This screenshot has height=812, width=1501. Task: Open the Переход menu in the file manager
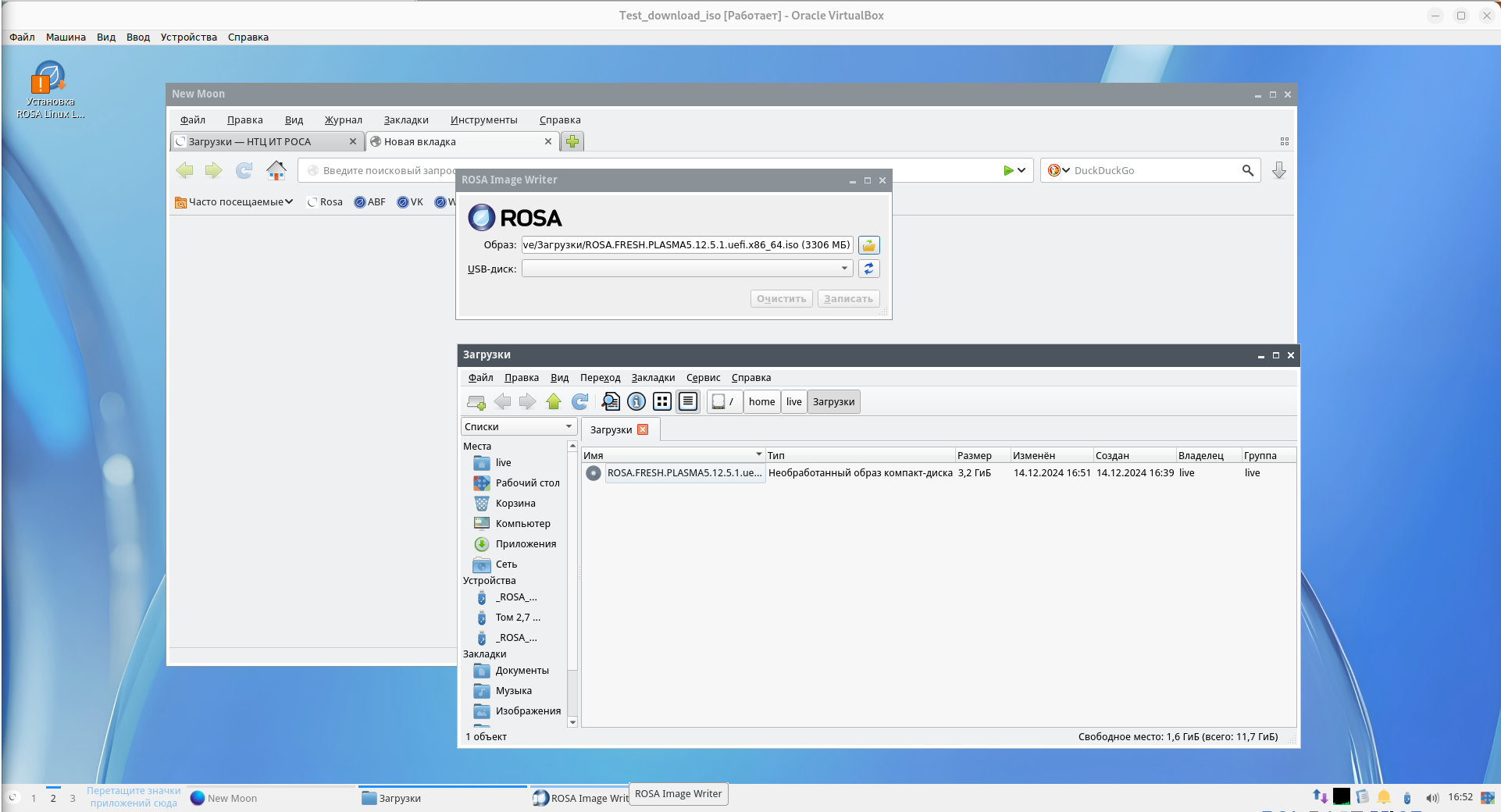pos(600,378)
